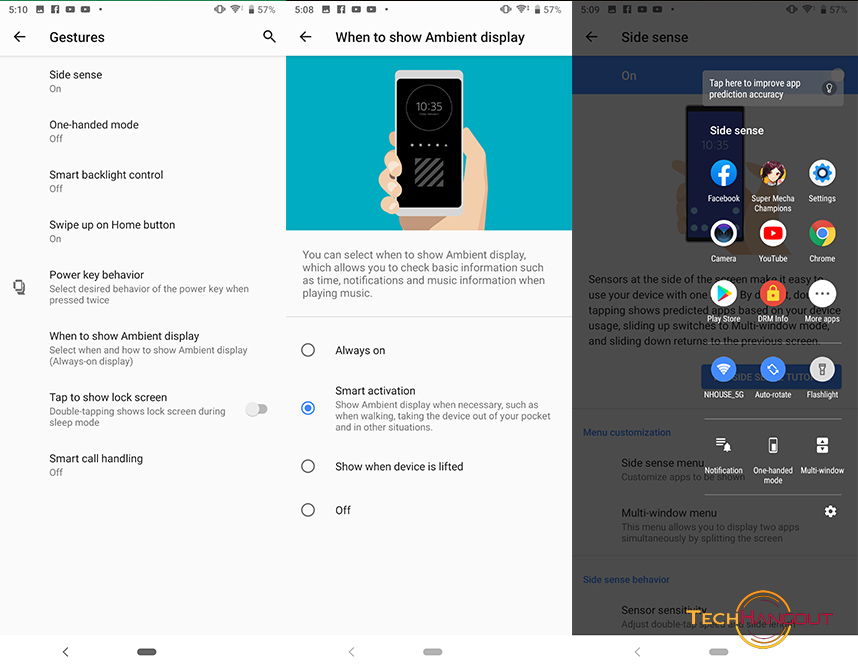Viewport: 858px width, 667px height.
Task: Open Smart call handling setting
Action: tap(143, 465)
